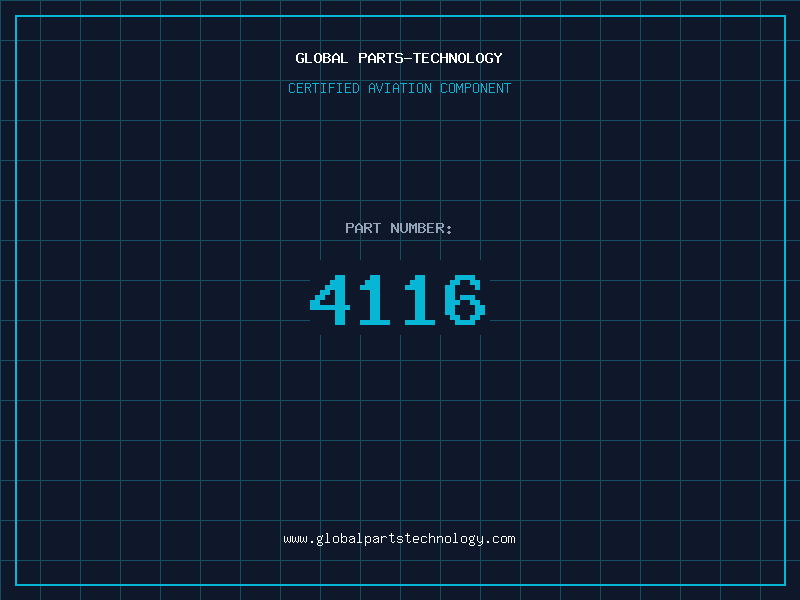Screen dimensions: 800x600
Task: Click the PART NUMBER: label
Action: [x=399, y=228]
